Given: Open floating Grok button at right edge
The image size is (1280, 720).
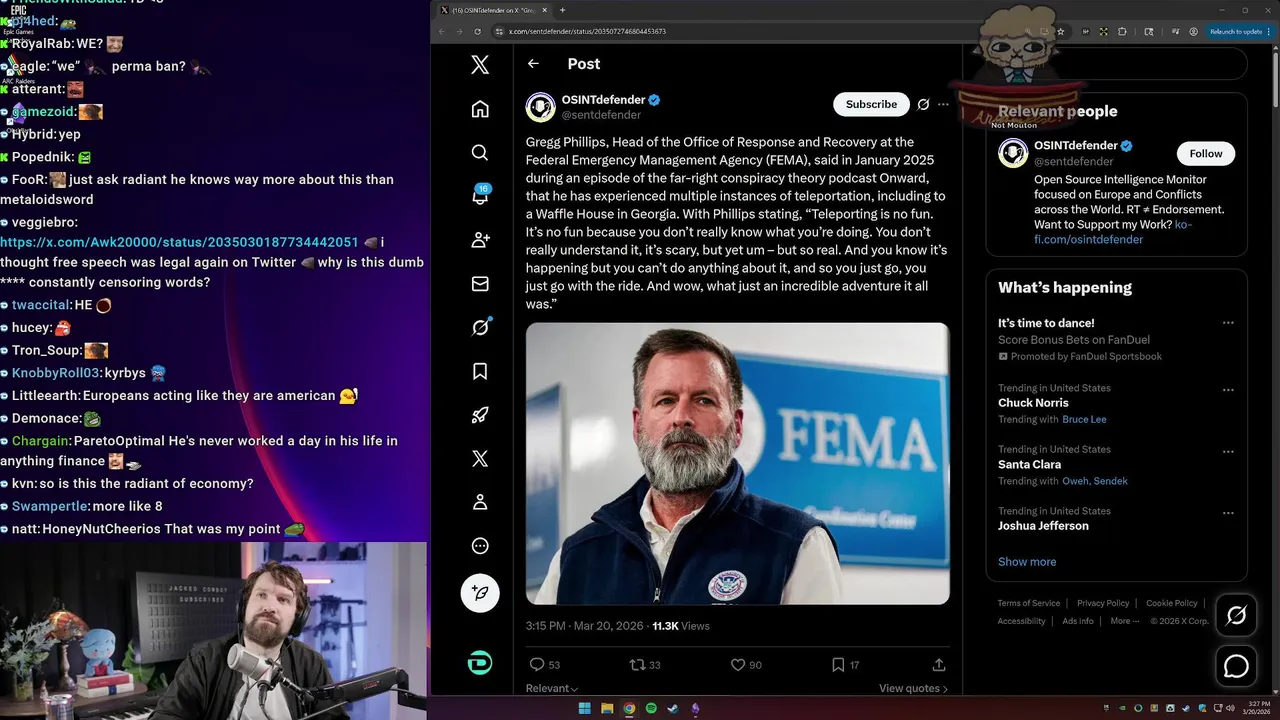Looking at the screenshot, I should coord(1236,616).
